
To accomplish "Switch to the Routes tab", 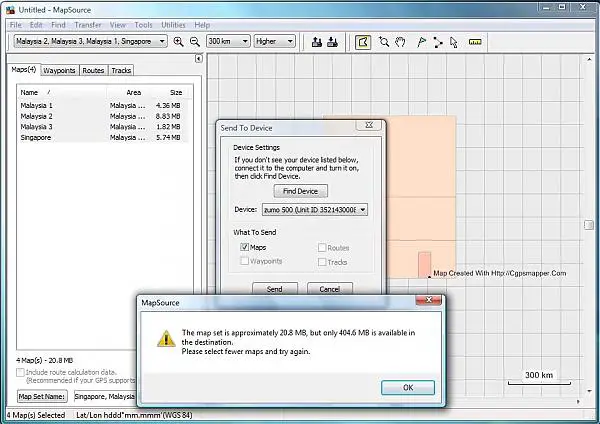I will 93,70.
